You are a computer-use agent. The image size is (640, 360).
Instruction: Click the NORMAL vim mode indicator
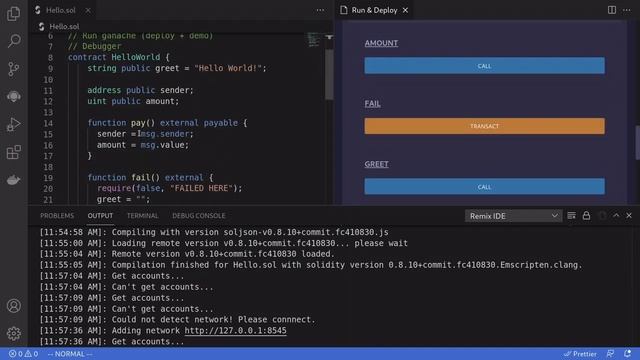click(70, 354)
